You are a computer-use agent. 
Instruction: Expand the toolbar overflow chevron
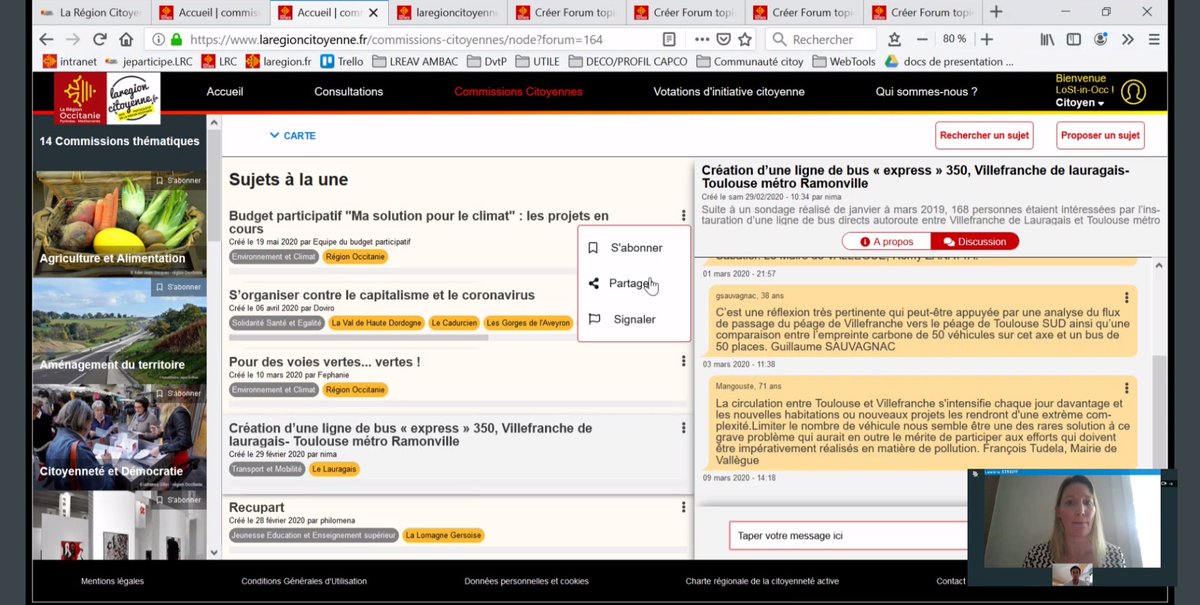[1128, 39]
